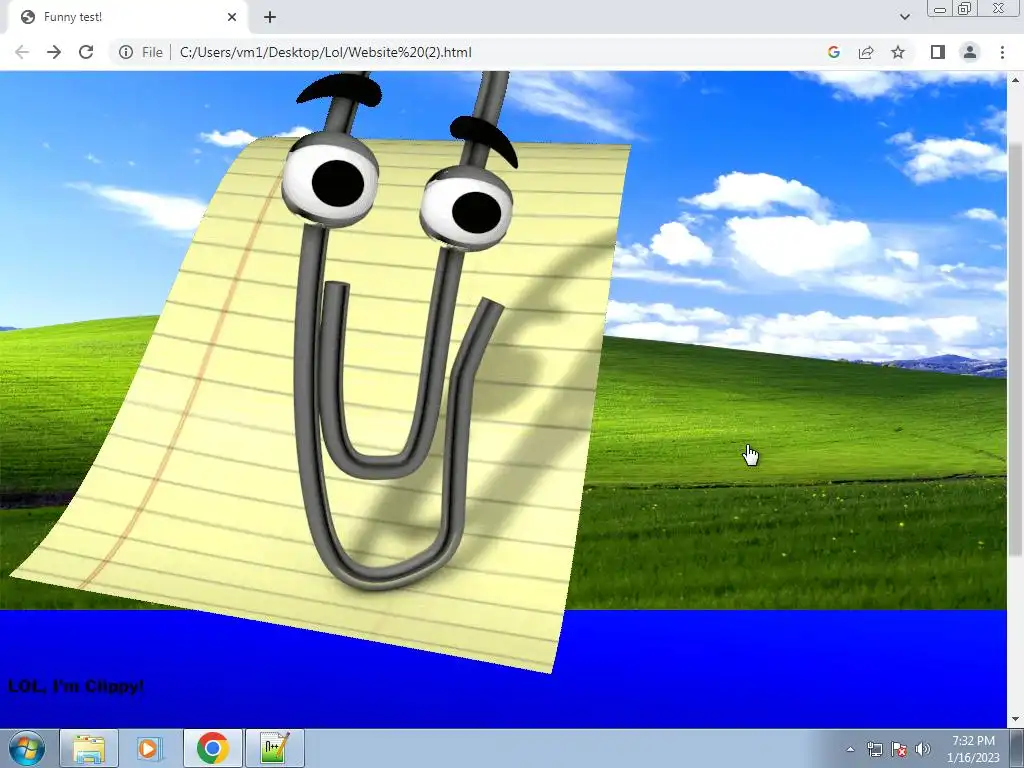Show hidden system tray icons
This screenshot has width=1024, height=768.
850,749
